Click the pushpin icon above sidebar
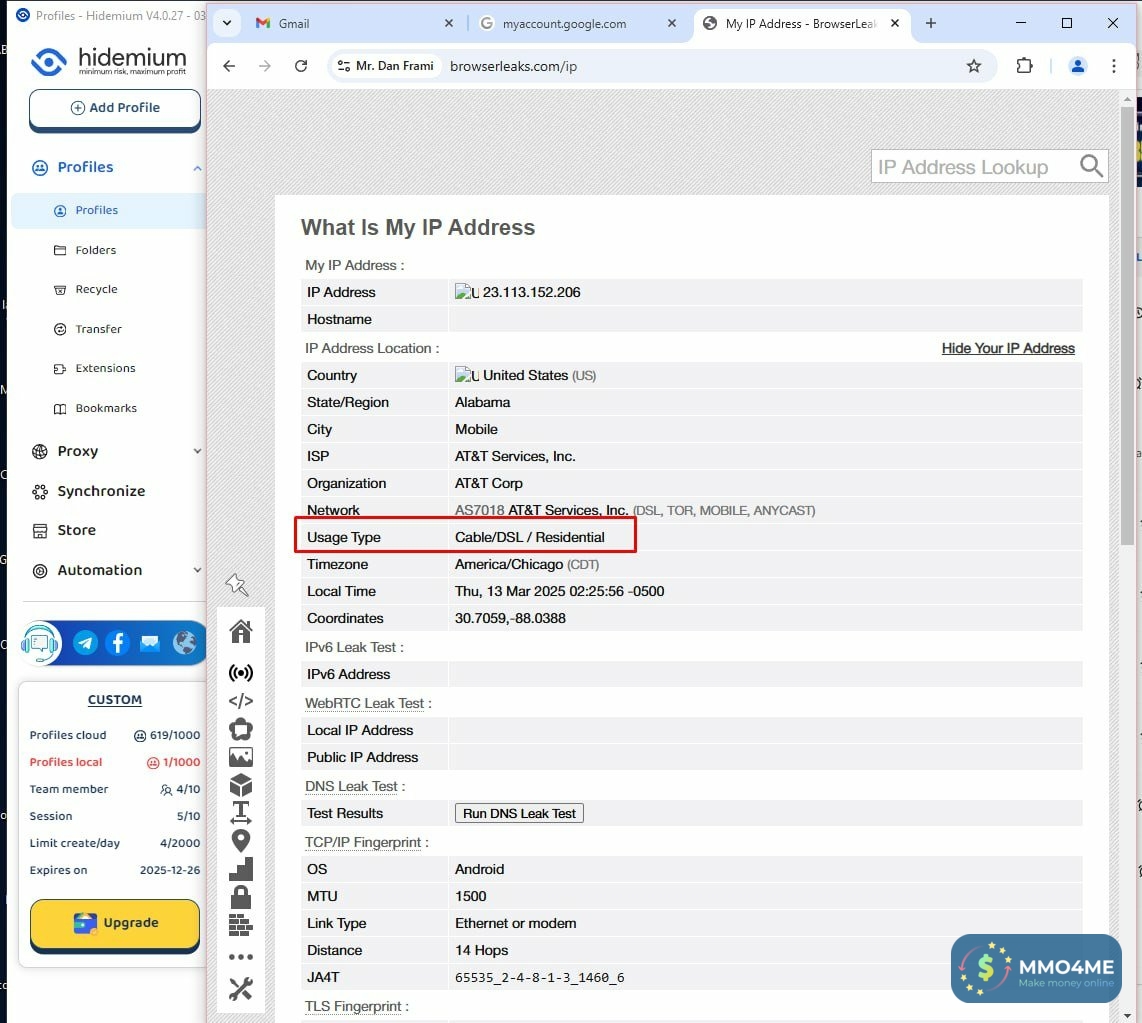 [x=236, y=584]
